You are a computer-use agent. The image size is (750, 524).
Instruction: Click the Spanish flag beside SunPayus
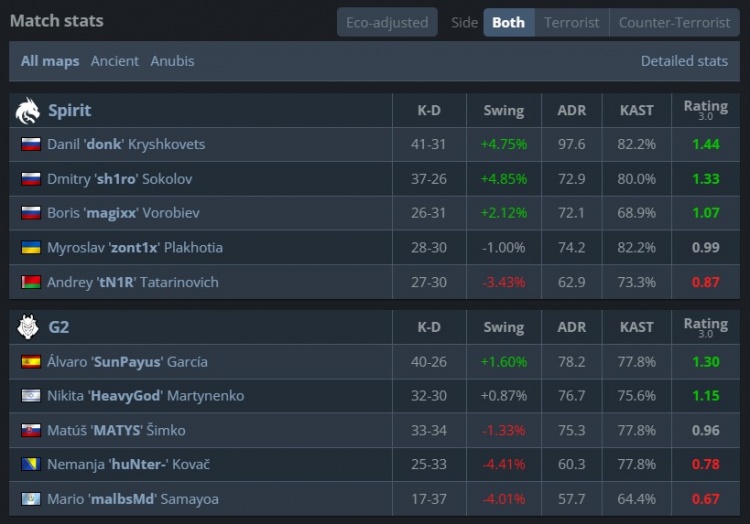pyautogui.click(x=30, y=362)
